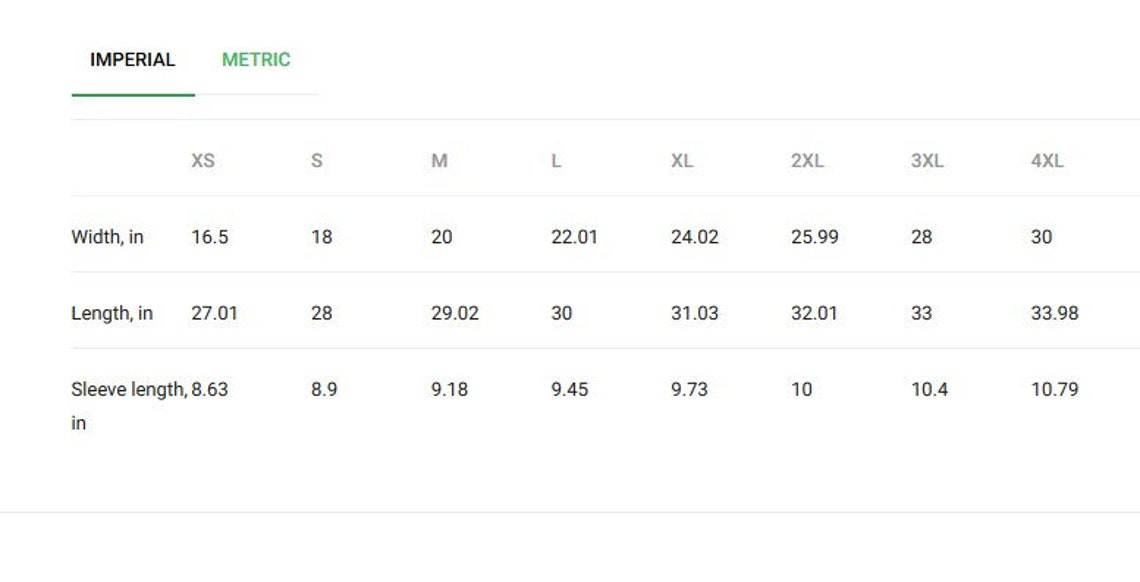Select the 16.5 width value for XS
Viewport: 1140px width, 582px height.
[210, 237]
